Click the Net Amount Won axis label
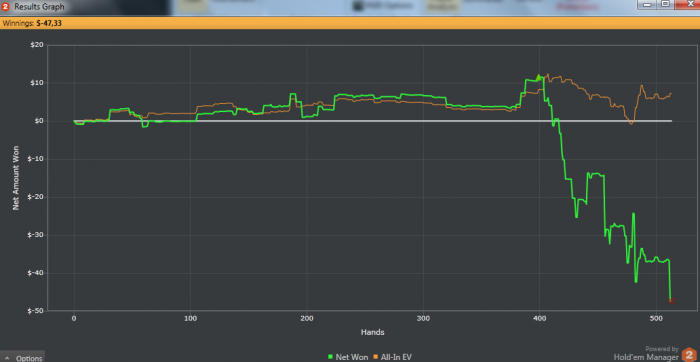 pyautogui.click(x=15, y=179)
